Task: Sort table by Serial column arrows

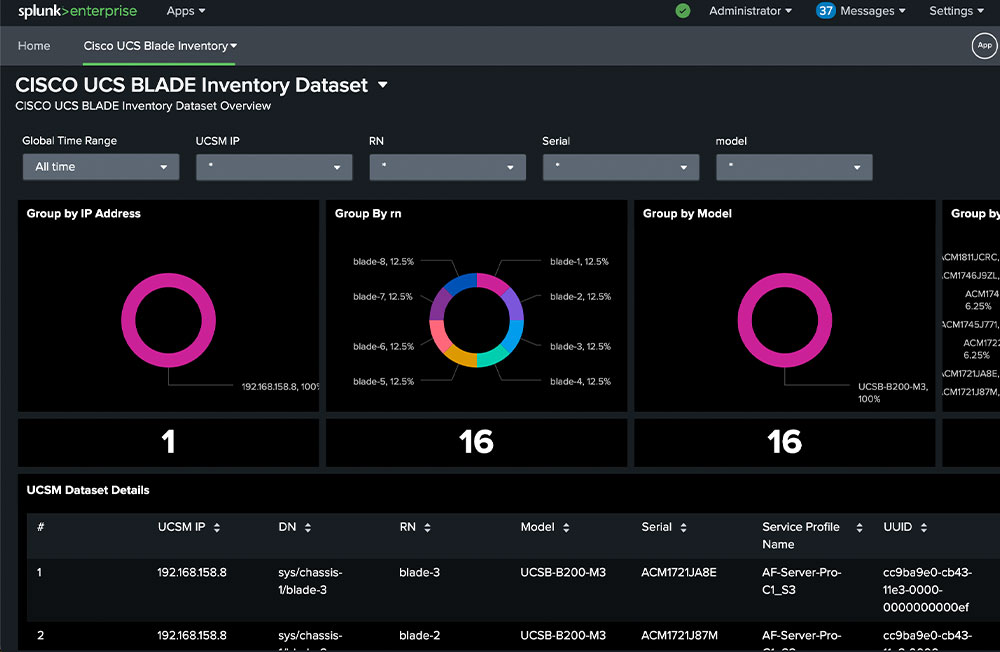Action: click(683, 528)
